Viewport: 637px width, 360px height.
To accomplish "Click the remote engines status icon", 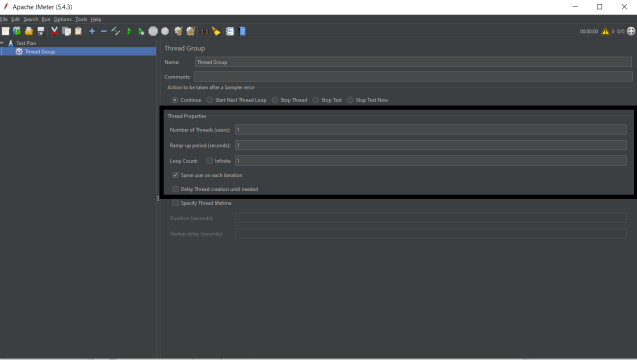I will point(631,31).
